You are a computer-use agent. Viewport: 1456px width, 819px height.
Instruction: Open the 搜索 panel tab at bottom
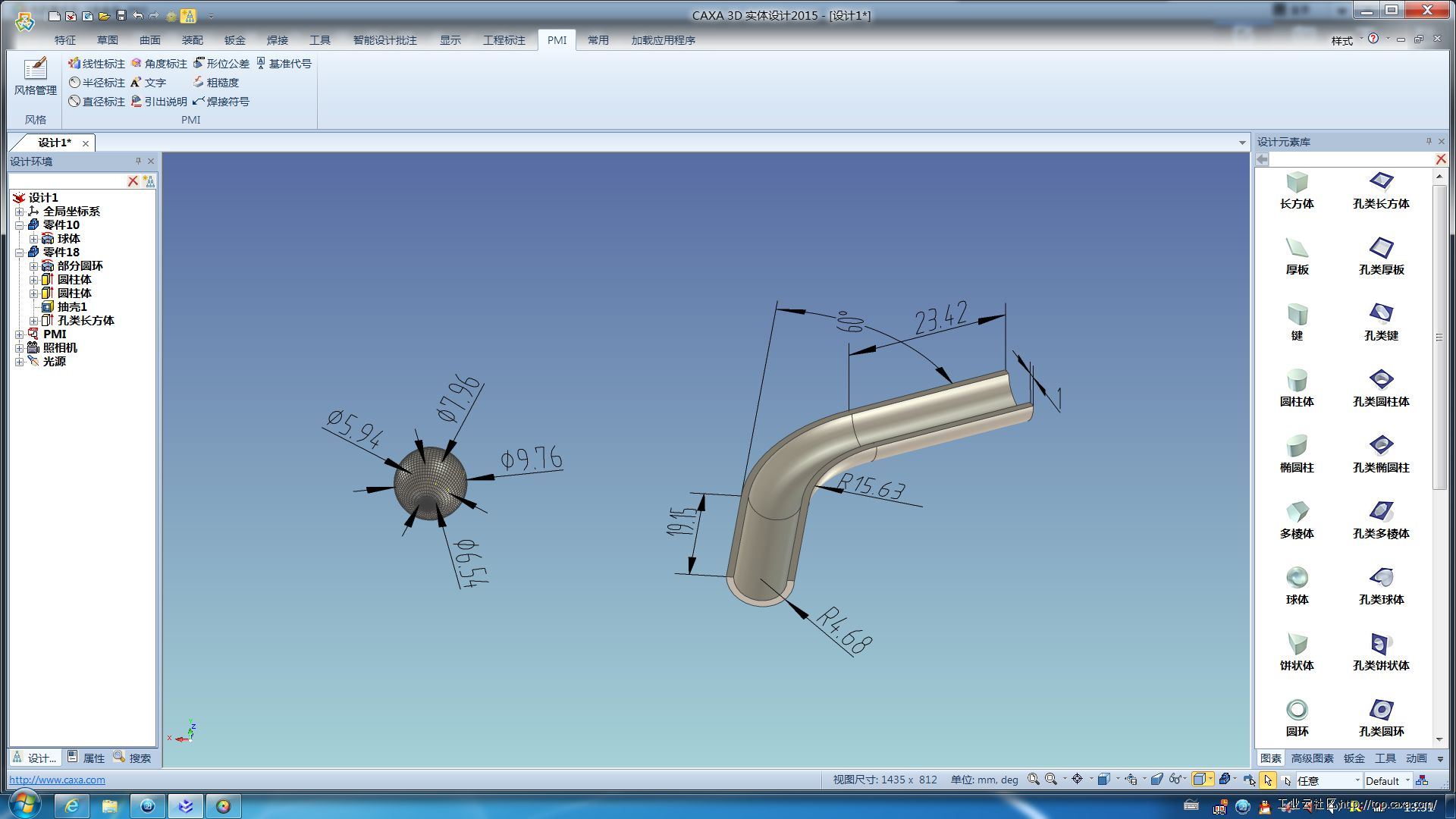coord(133,758)
